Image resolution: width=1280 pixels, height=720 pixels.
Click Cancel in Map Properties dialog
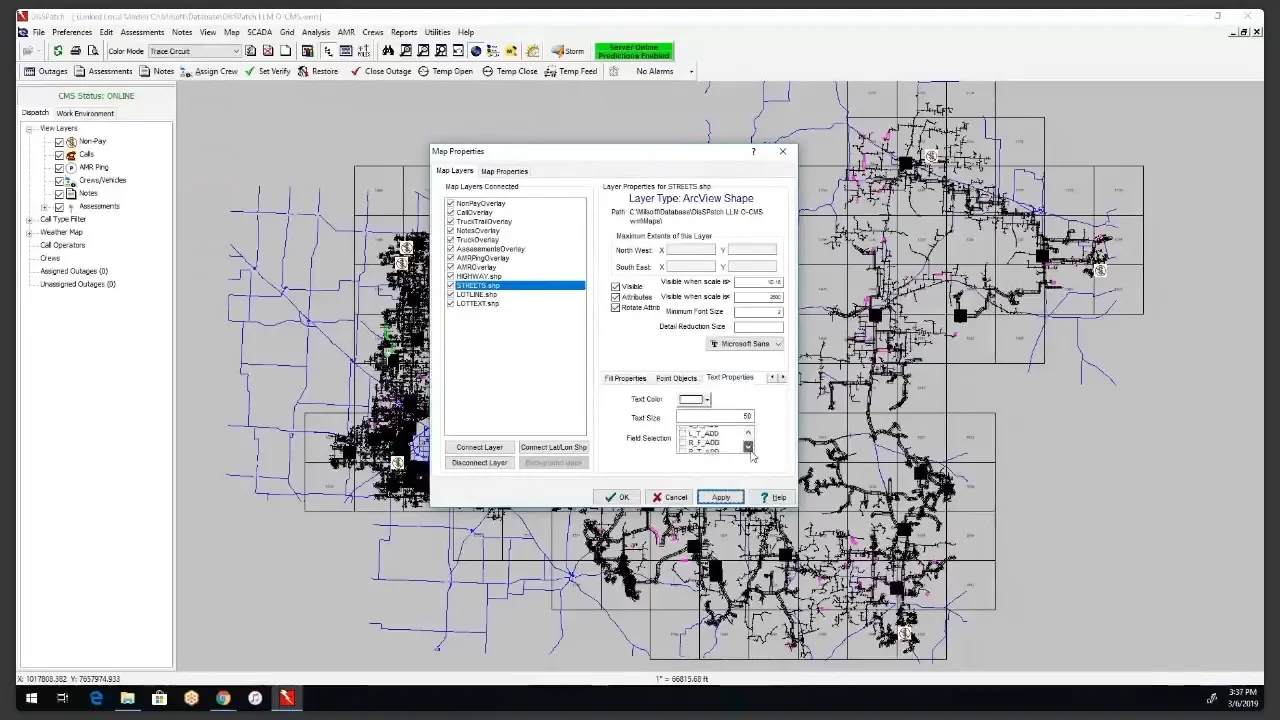pyautogui.click(x=670, y=497)
